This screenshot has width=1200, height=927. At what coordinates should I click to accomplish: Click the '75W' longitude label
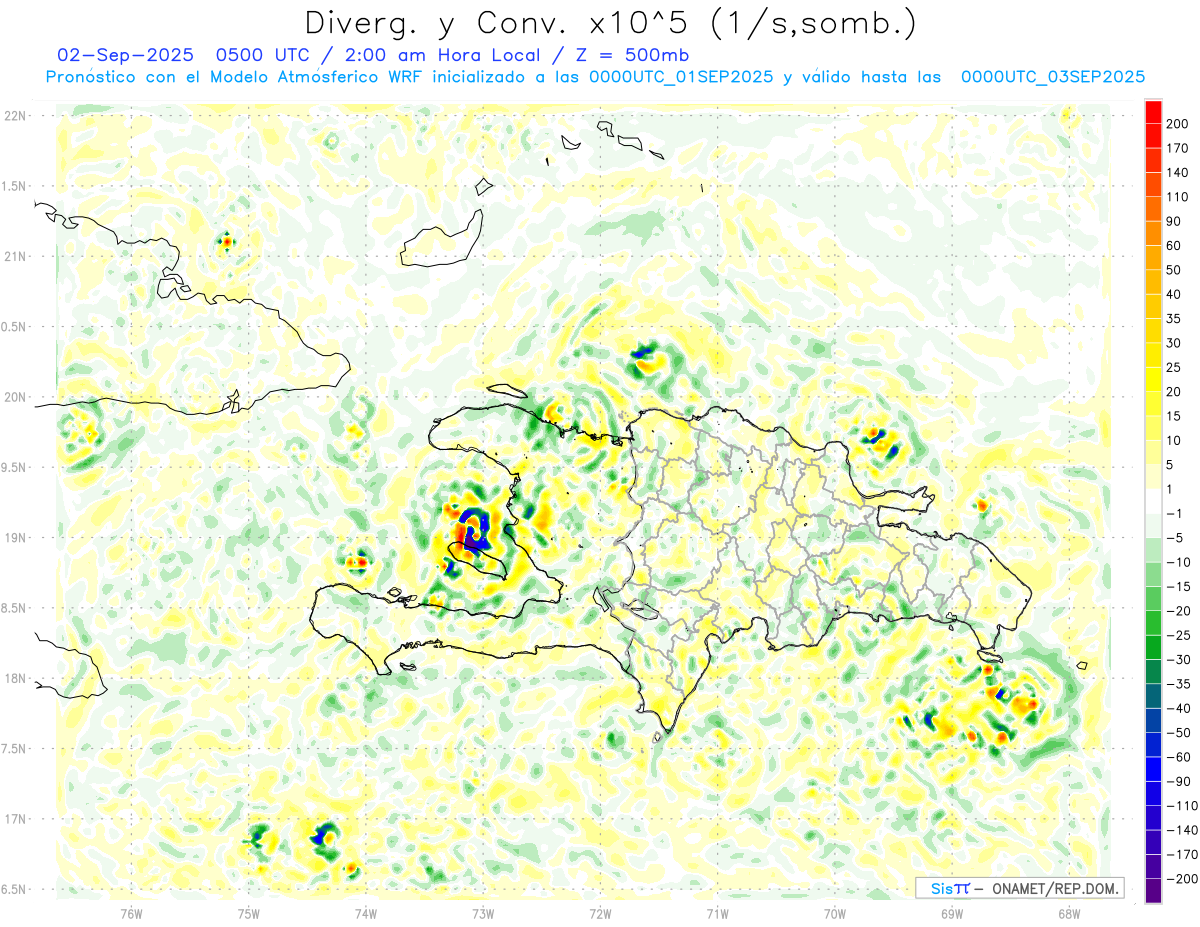[x=249, y=913]
